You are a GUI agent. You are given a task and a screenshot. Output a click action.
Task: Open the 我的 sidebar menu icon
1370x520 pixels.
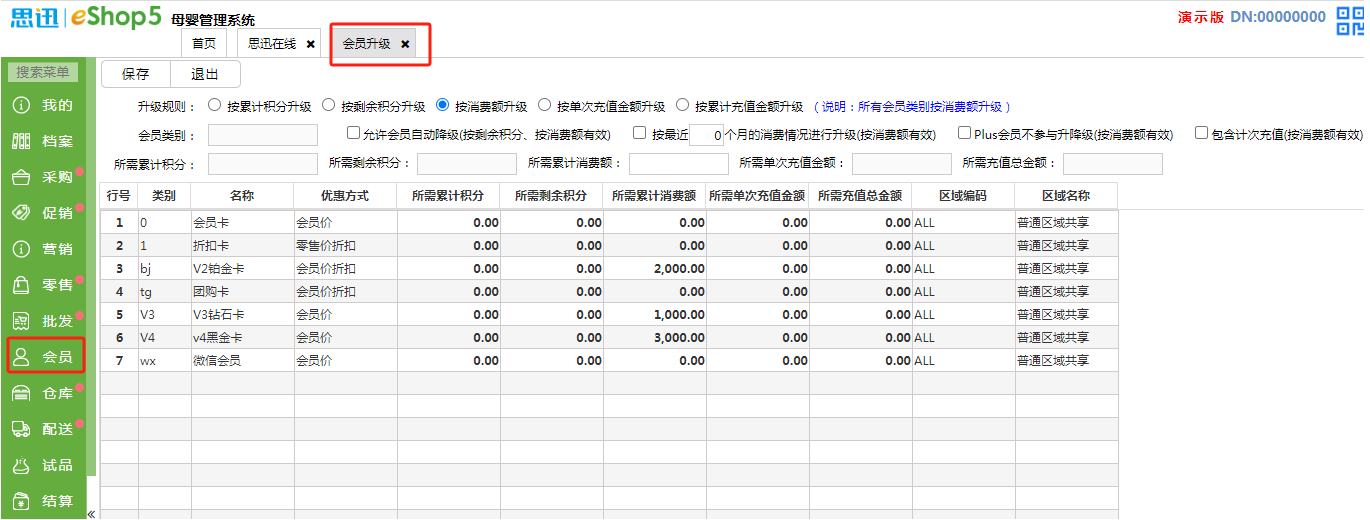21,106
